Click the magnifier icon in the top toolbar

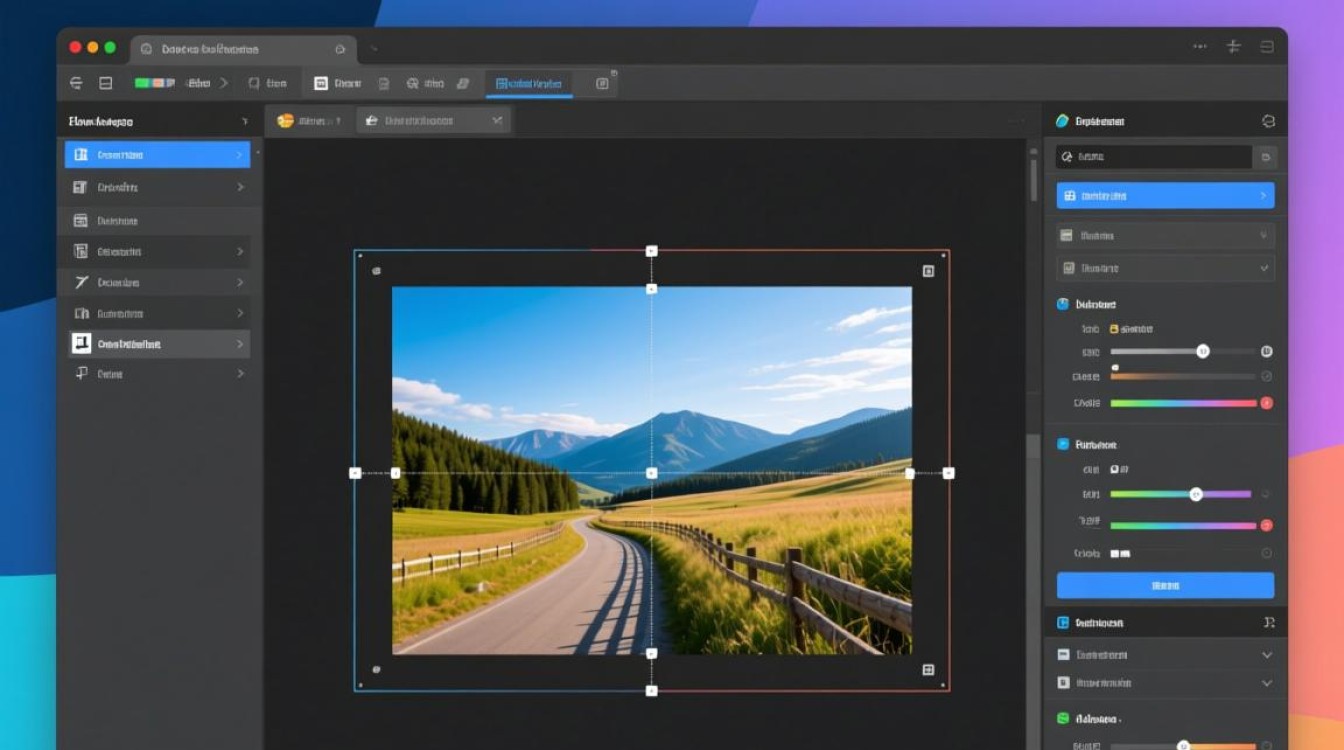pyautogui.click(x=411, y=84)
